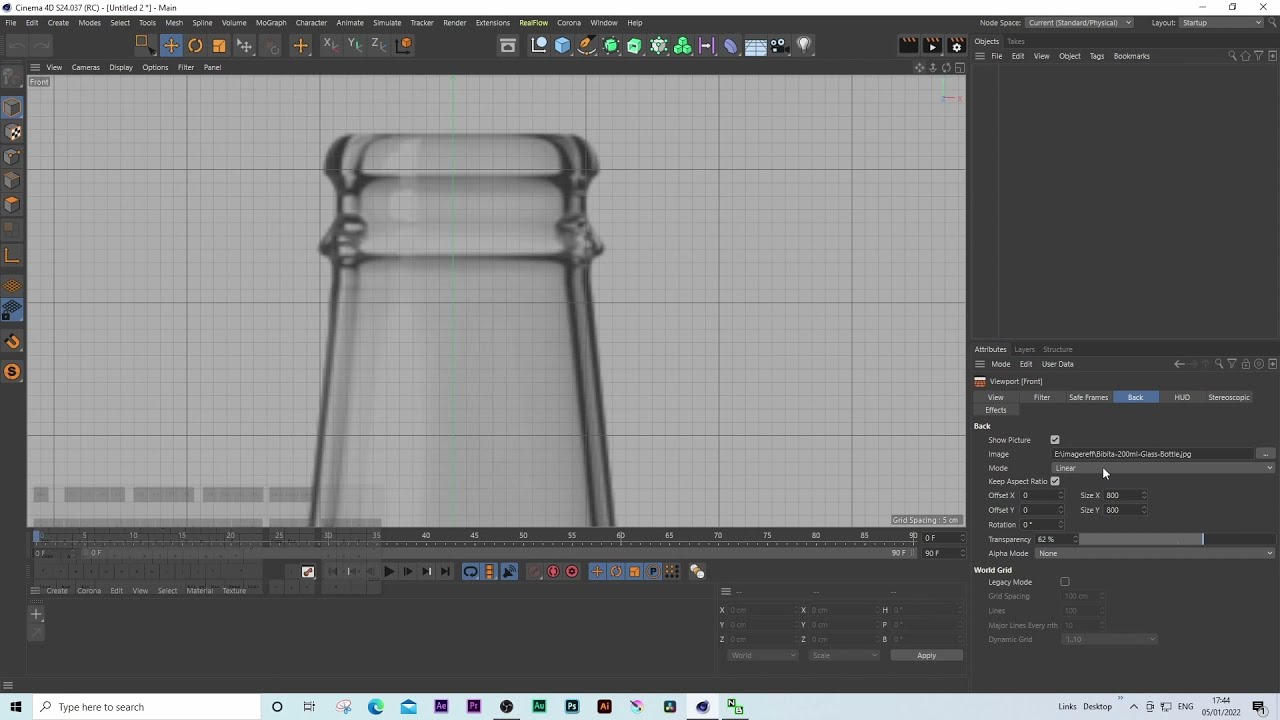Open Windows Start menu
The image size is (1280, 720).
point(15,707)
